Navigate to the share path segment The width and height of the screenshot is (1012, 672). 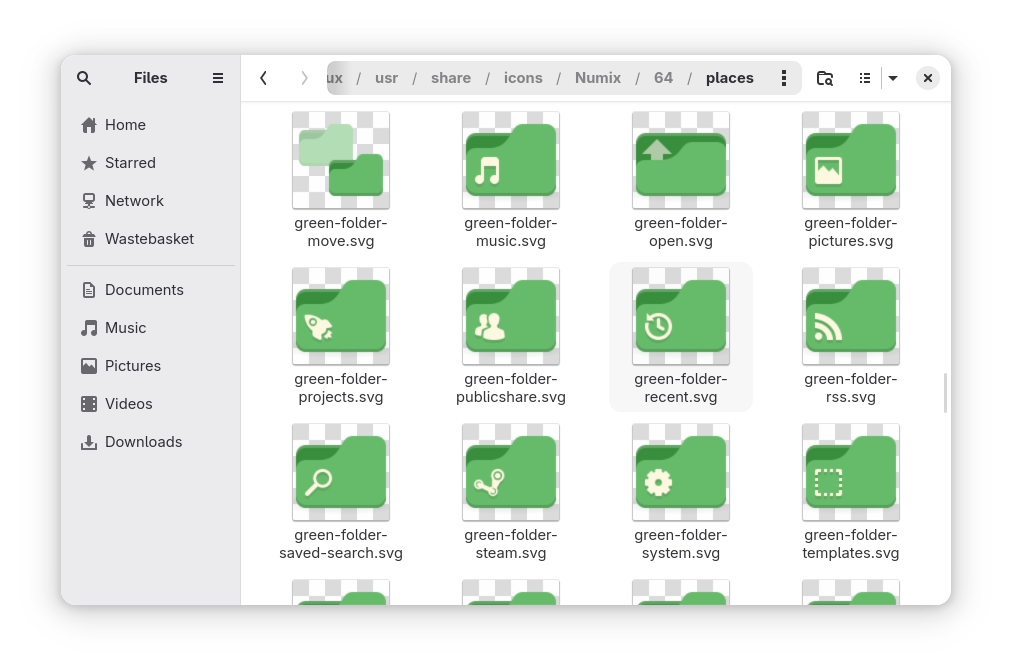tap(451, 78)
